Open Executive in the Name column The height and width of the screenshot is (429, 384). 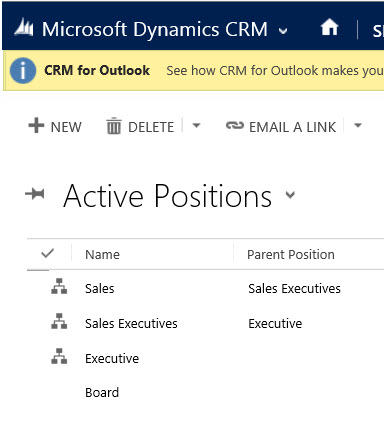coord(112,359)
